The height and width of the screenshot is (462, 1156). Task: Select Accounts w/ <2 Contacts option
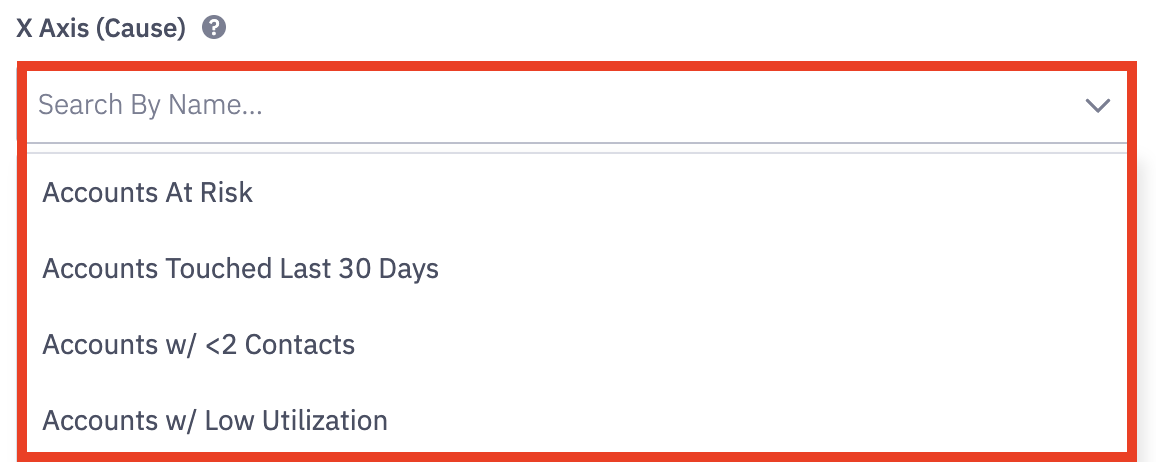click(198, 345)
